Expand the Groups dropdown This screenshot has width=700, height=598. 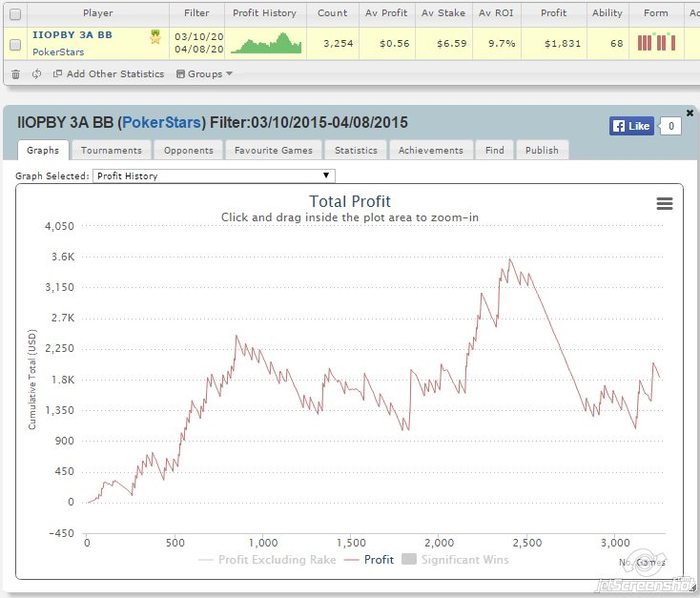coord(204,74)
